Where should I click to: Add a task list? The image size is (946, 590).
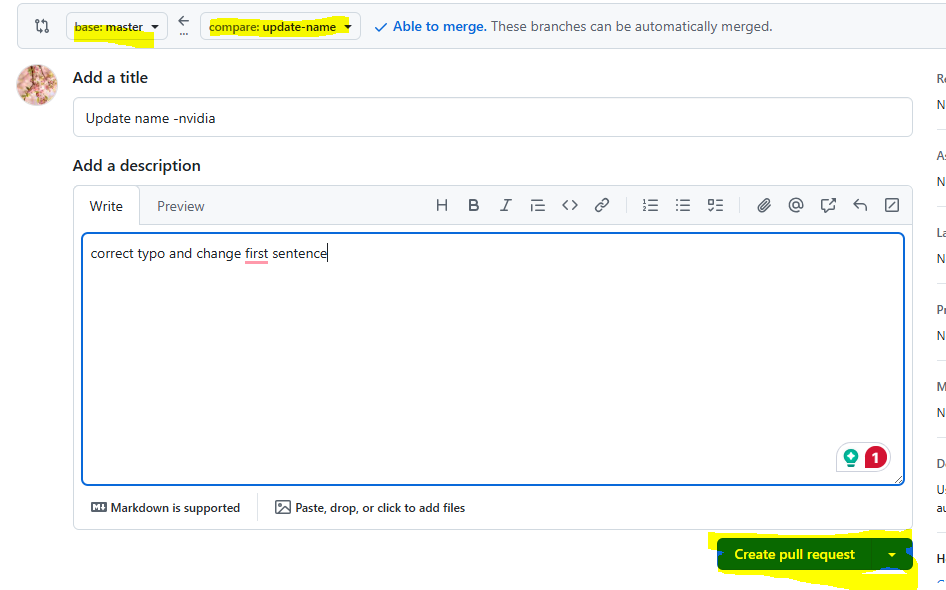pyautogui.click(x=714, y=205)
